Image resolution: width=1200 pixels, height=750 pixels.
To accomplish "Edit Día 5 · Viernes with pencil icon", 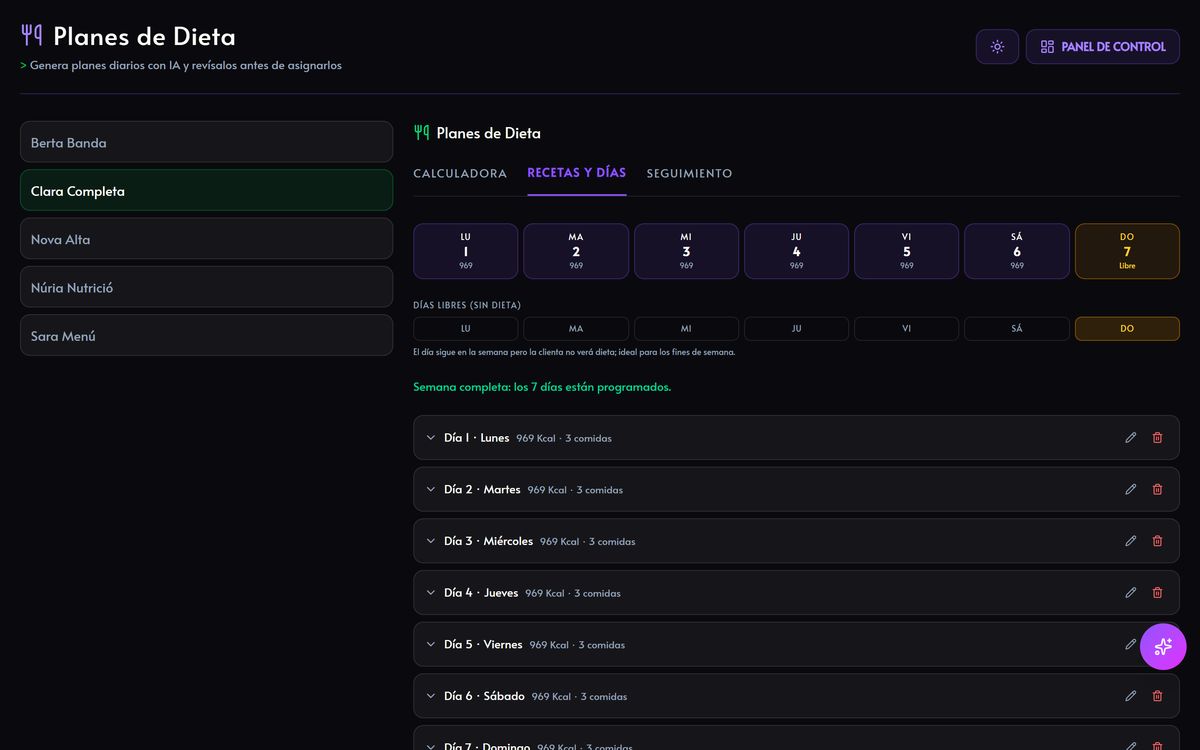I will [x=1131, y=645].
